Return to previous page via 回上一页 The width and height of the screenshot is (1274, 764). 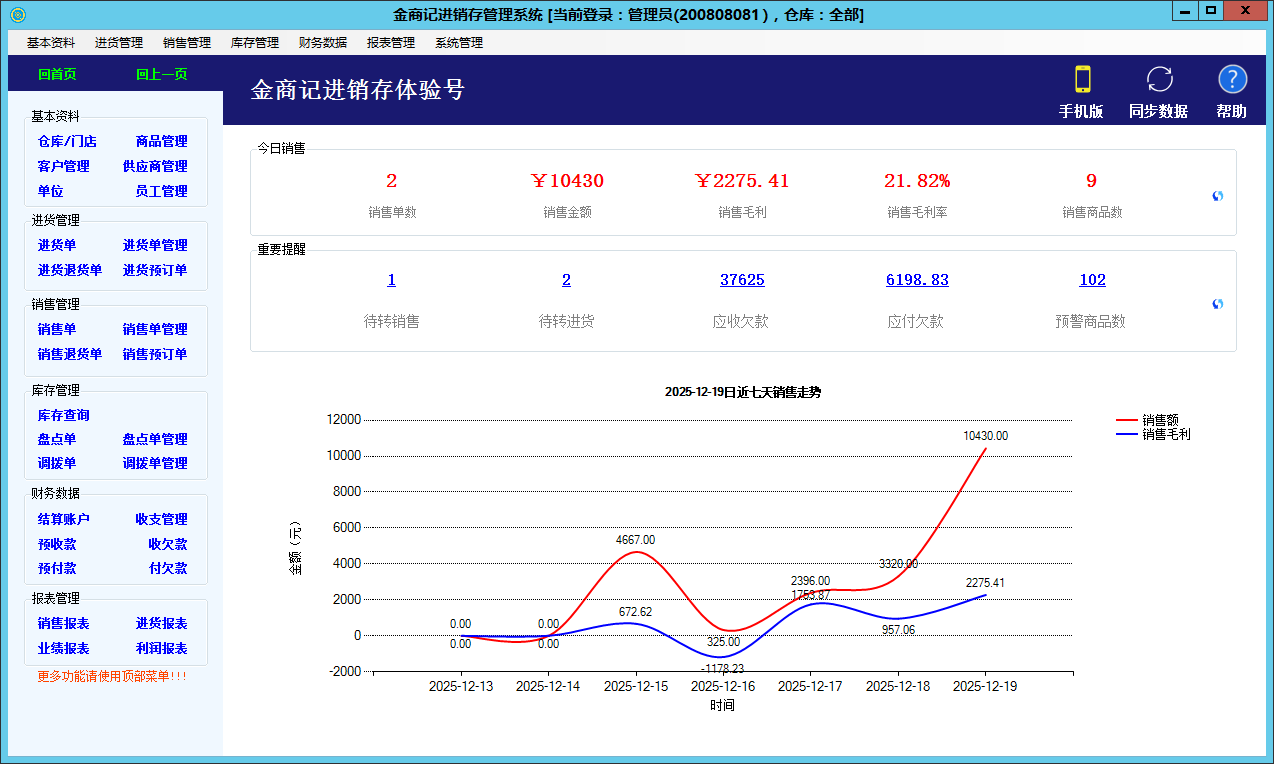pos(162,74)
